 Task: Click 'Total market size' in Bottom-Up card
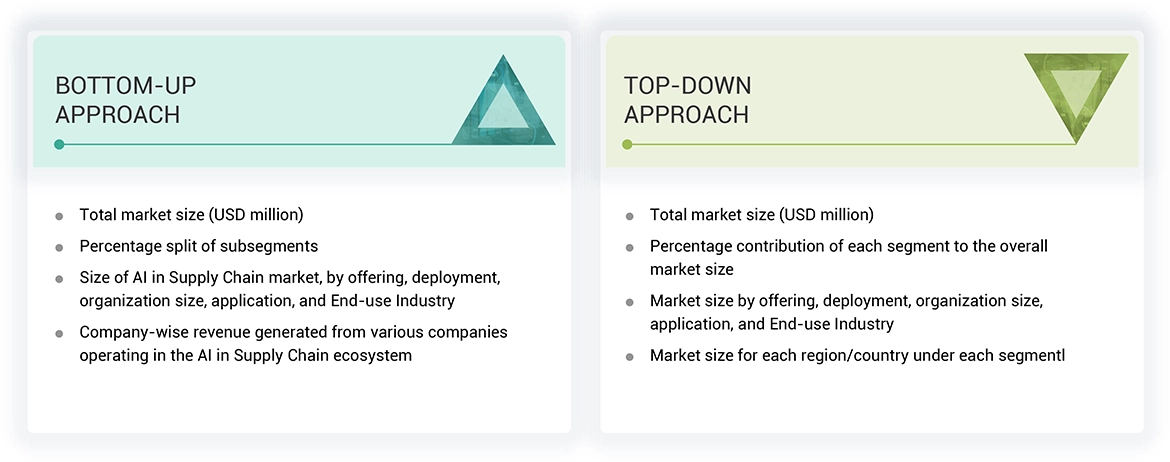191,215
